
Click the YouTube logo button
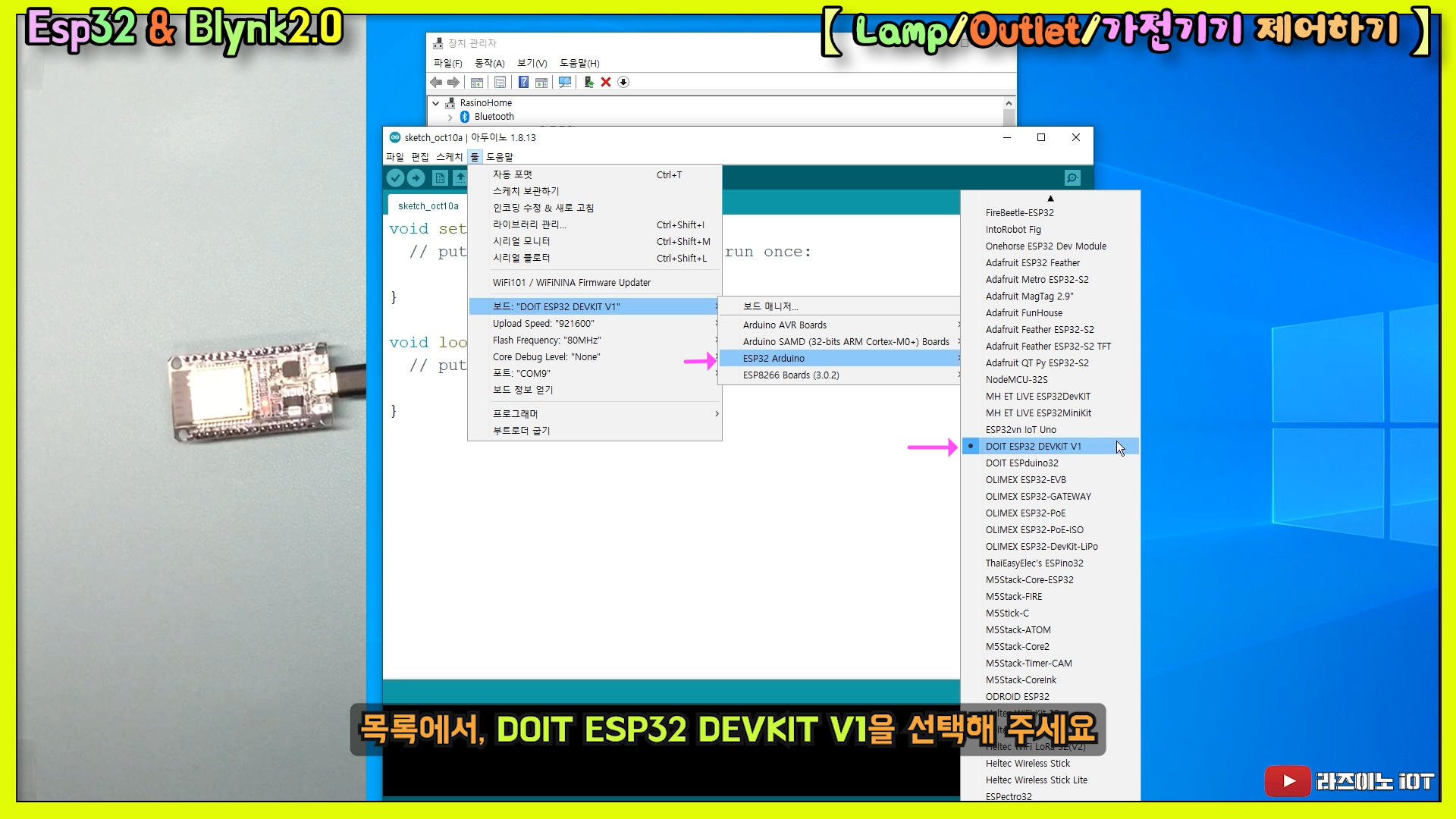pos(1287,781)
